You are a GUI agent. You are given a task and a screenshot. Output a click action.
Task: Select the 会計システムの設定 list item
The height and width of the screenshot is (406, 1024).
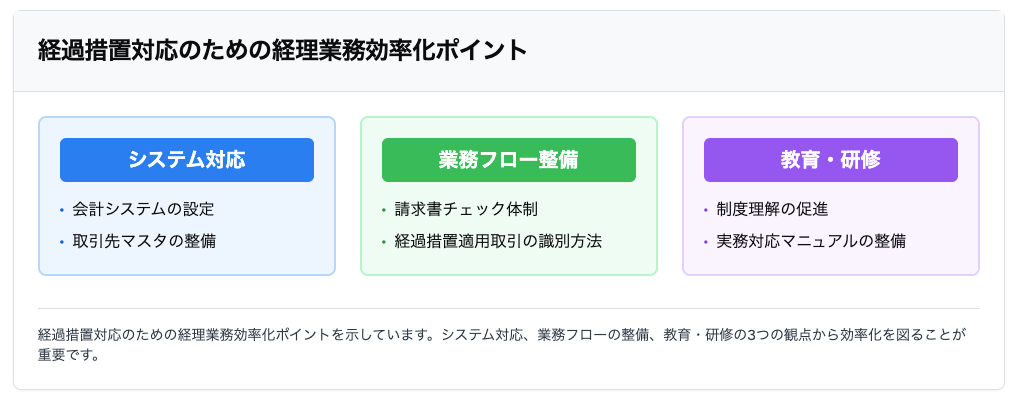[143, 210]
